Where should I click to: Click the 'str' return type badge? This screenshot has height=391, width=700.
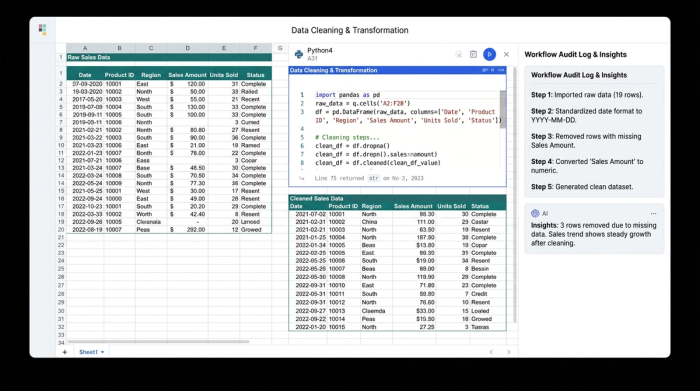(374, 178)
